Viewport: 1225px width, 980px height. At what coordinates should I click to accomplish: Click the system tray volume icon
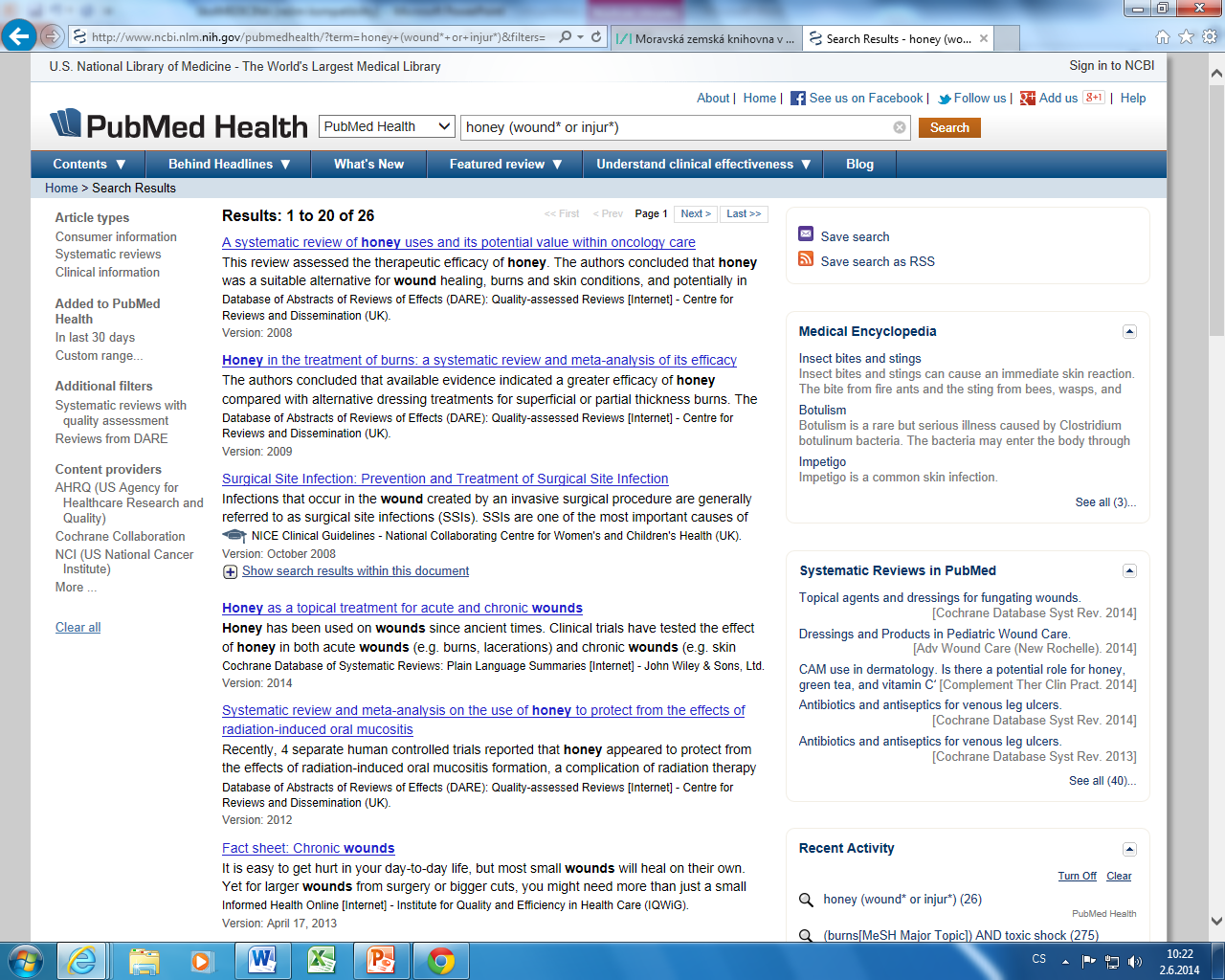1135,961
